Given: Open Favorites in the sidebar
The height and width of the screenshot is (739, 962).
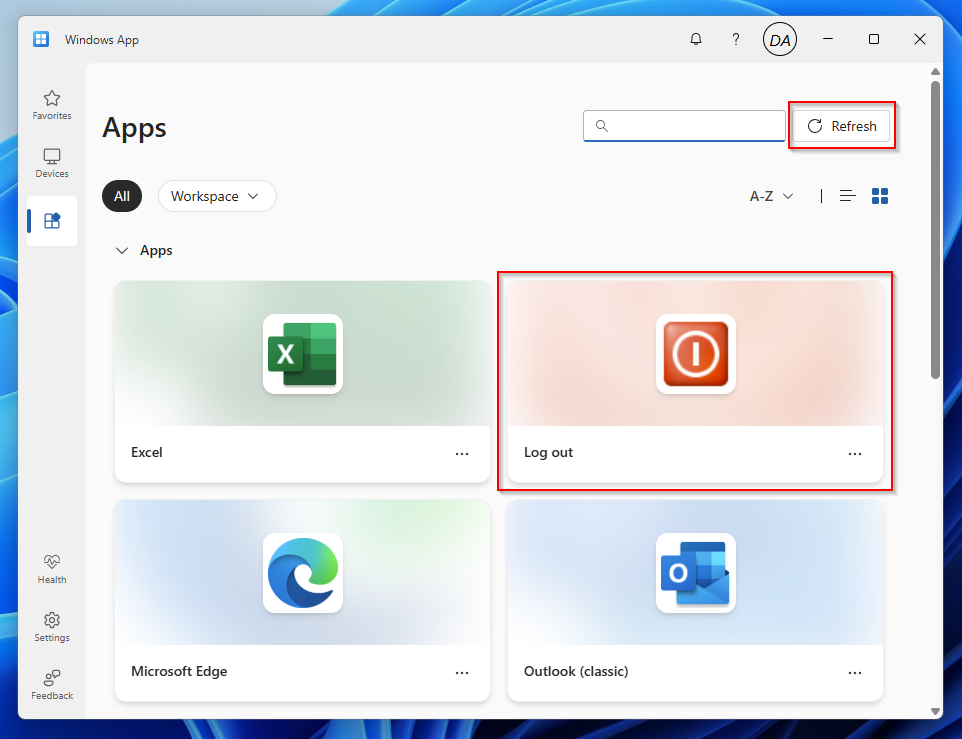Looking at the screenshot, I should click(52, 105).
